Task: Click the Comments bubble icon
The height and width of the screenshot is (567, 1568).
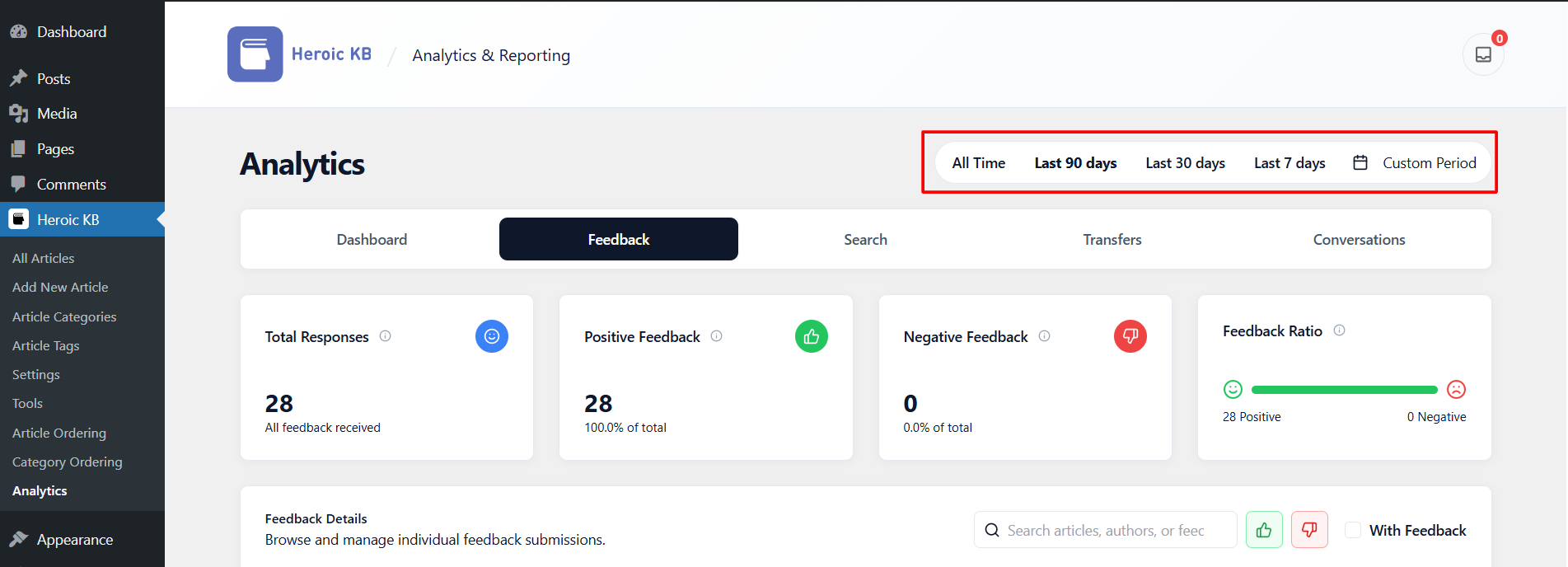Action: coord(18,184)
